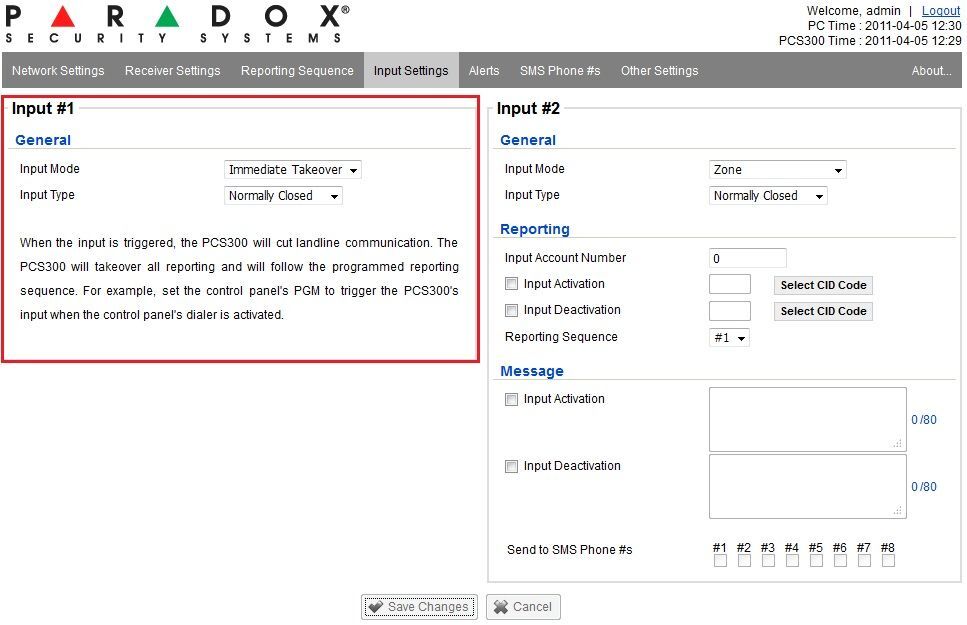The width and height of the screenshot is (967, 625).
Task: Tick the Message Input Activation checkbox
Action: [512, 400]
